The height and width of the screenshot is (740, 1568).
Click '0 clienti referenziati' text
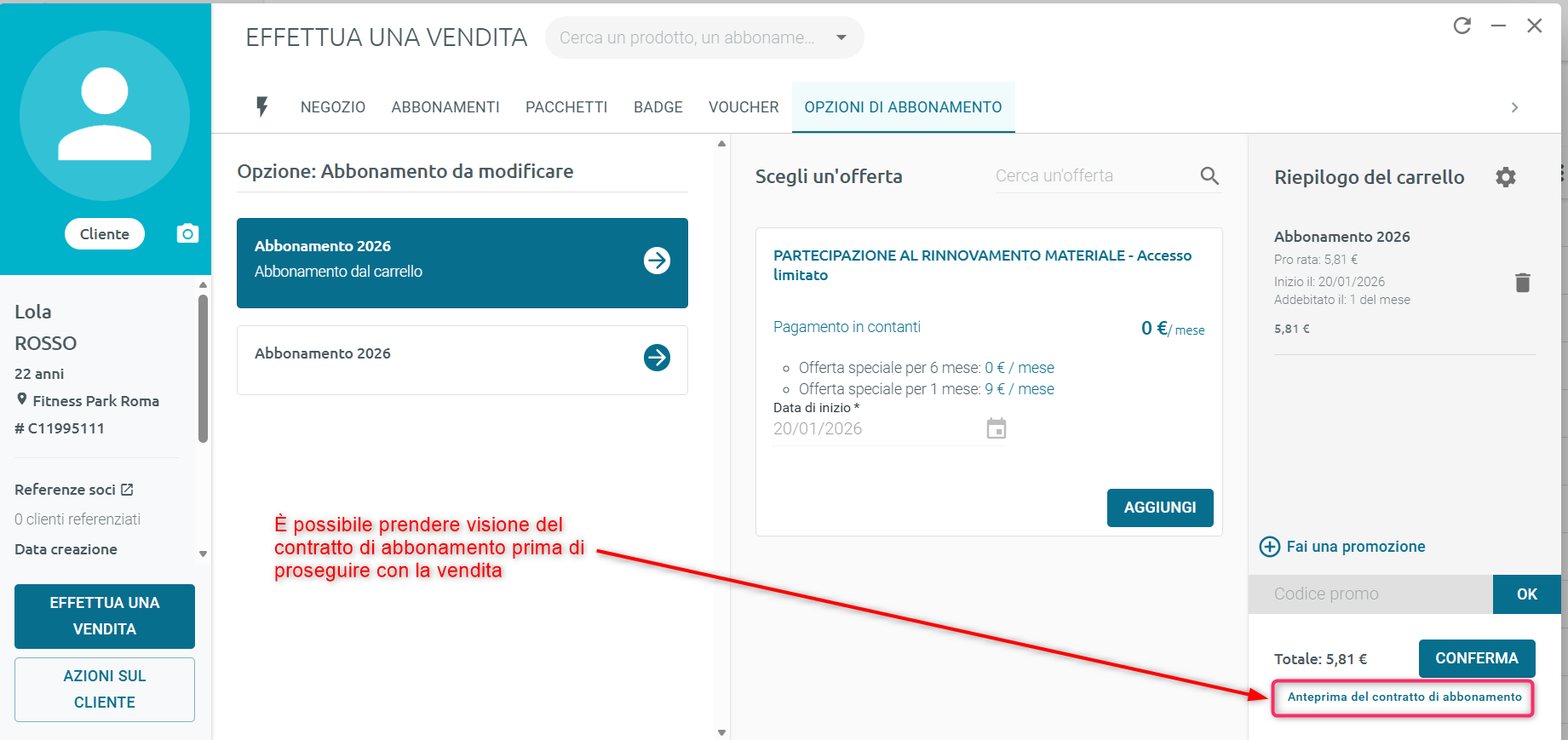point(78,519)
